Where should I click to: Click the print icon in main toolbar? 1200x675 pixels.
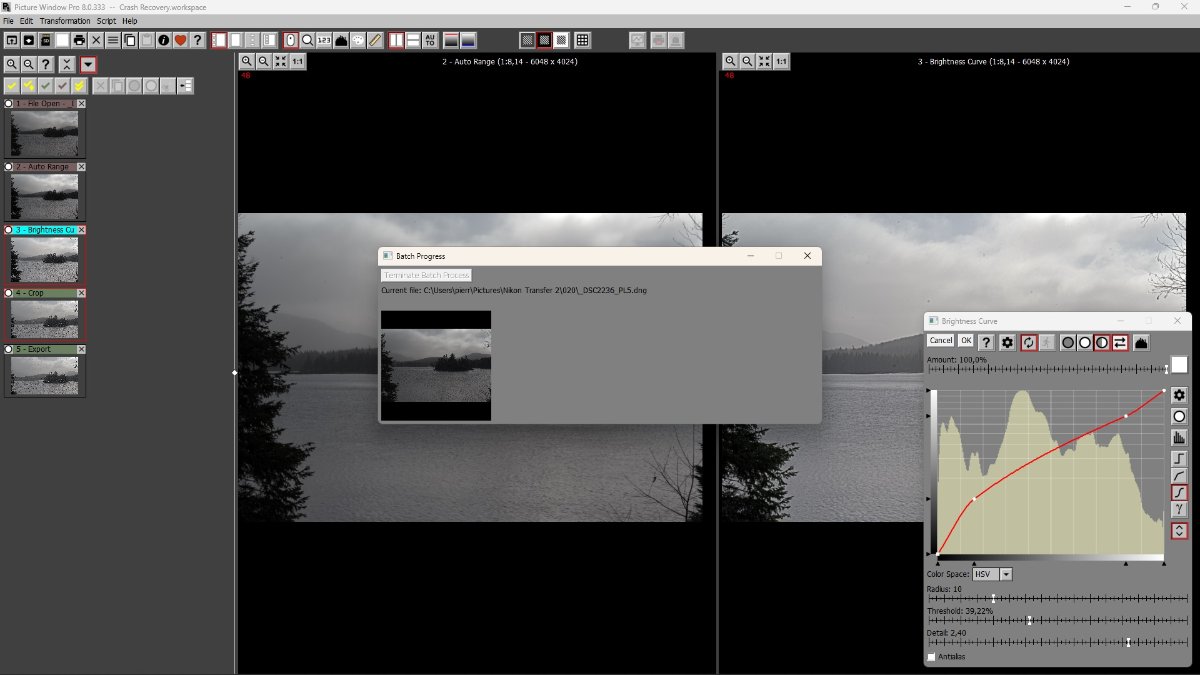[x=79, y=40]
